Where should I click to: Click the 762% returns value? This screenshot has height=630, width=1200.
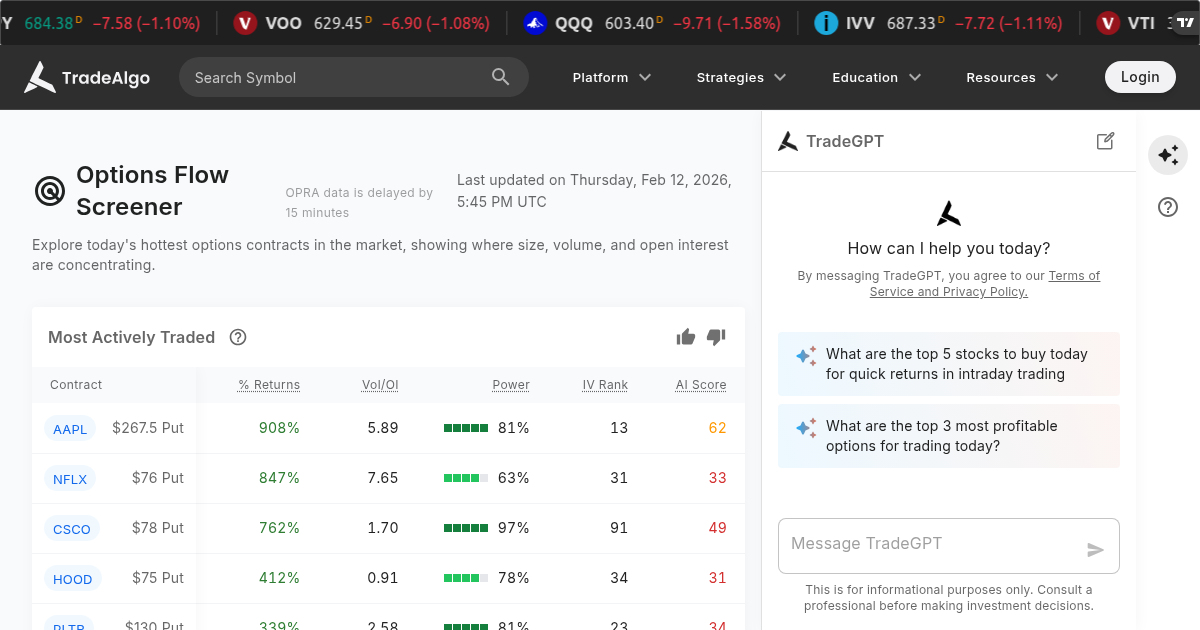coord(279,528)
